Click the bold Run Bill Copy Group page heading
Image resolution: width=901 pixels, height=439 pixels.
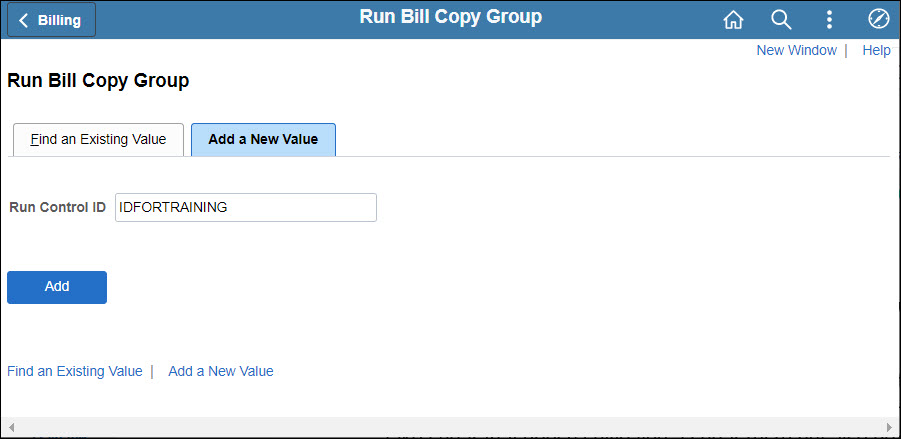coord(98,81)
